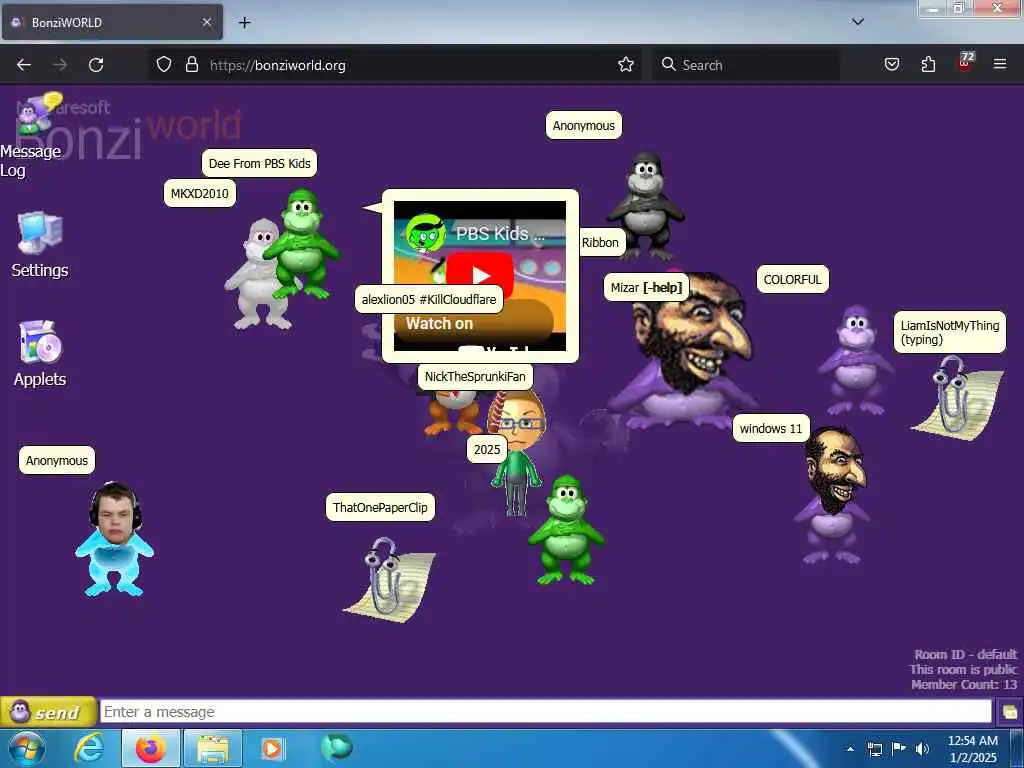Open the Settings desktop icon

(x=40, y=245)
